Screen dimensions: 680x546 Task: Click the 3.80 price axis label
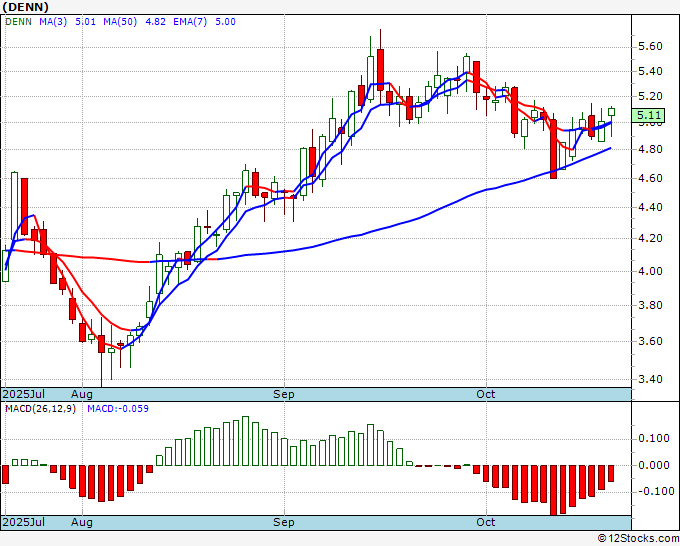point(651,305)
